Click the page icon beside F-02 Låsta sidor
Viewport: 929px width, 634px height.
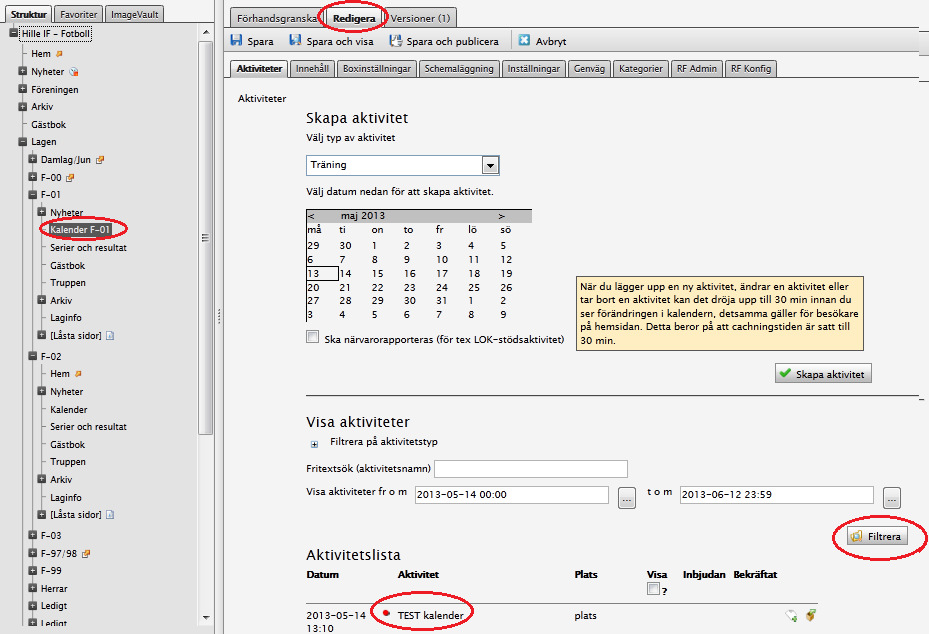click(110, 514)
